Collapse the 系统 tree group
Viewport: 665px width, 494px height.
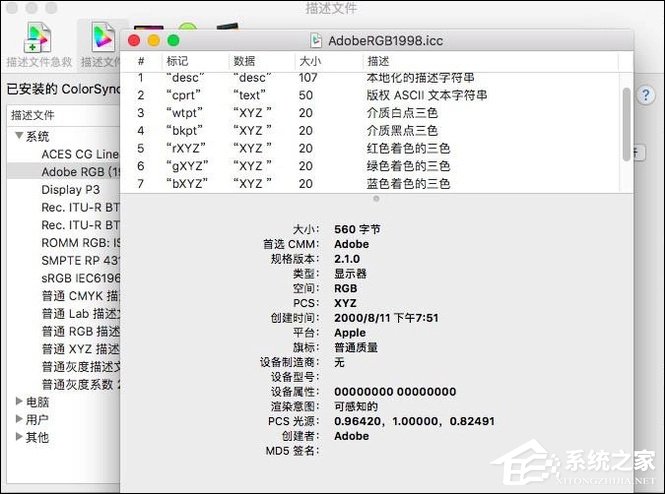(x=19, y=136)
